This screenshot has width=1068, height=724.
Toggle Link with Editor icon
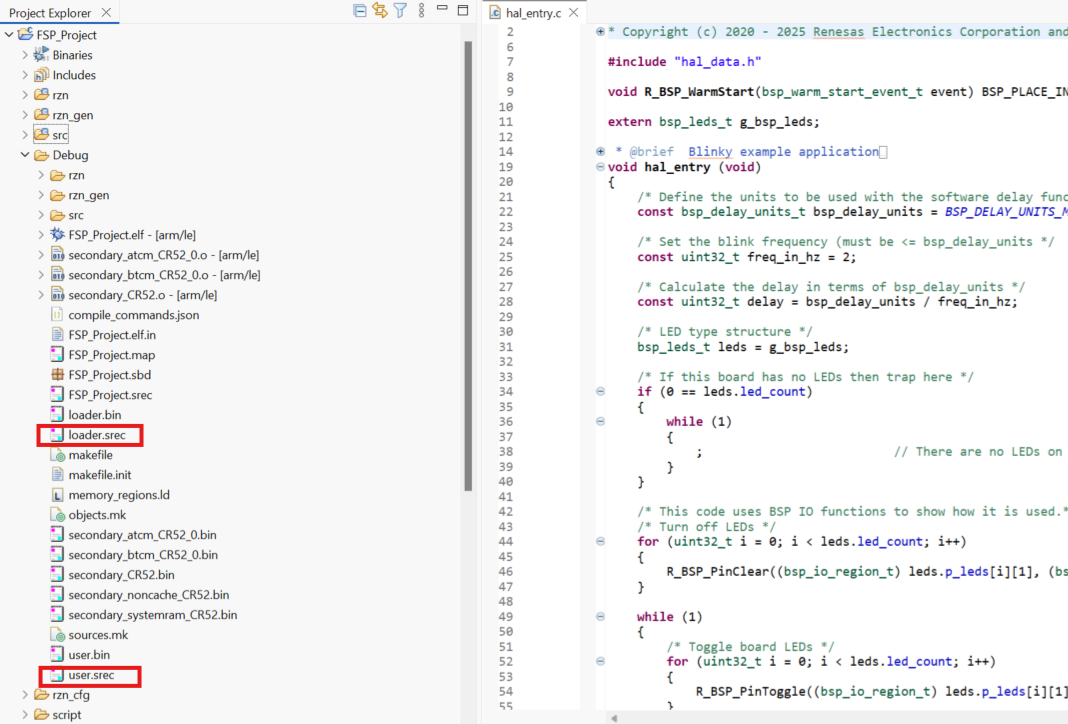click(378, 9)
